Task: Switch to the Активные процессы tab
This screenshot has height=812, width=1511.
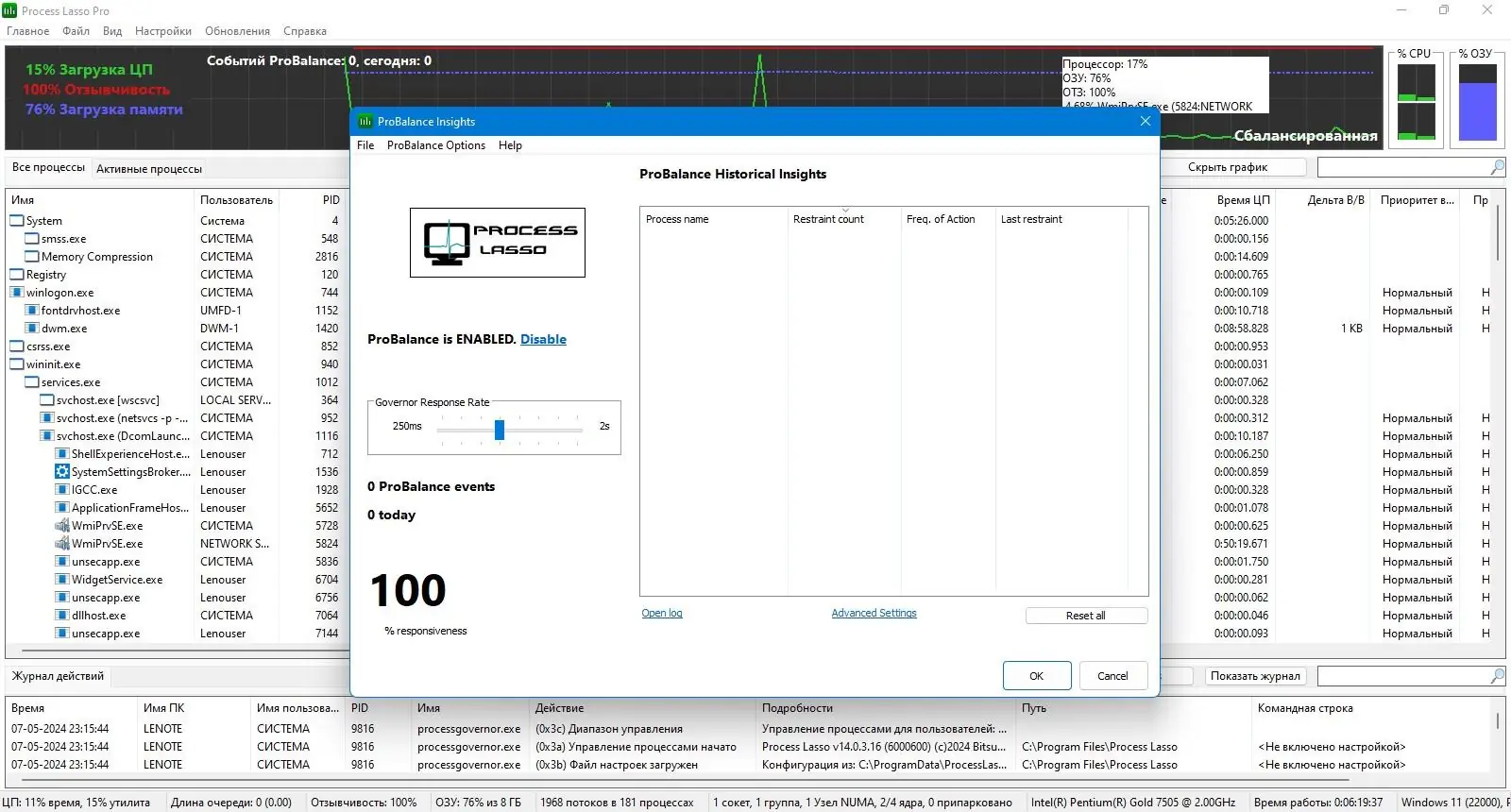Action: pos(149,169)
